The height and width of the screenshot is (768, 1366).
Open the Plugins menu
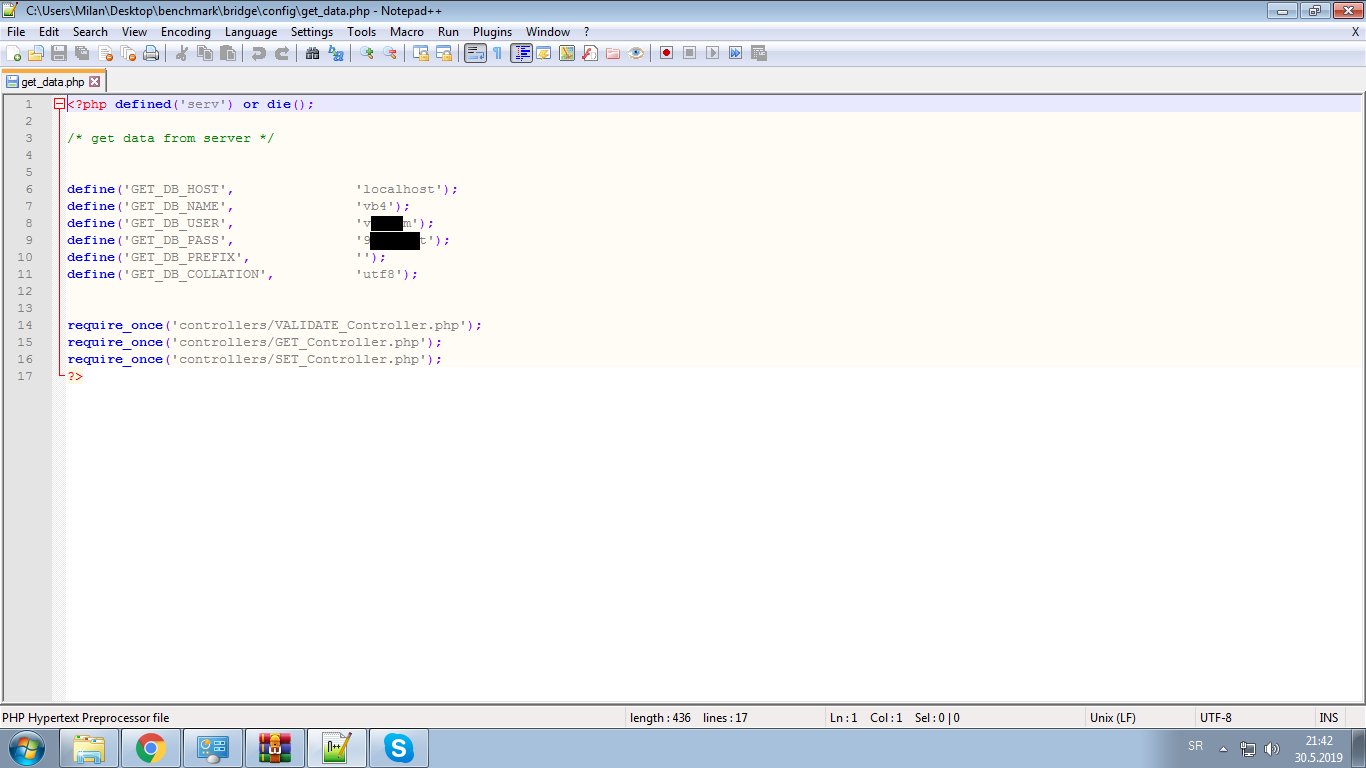[492, 32]
